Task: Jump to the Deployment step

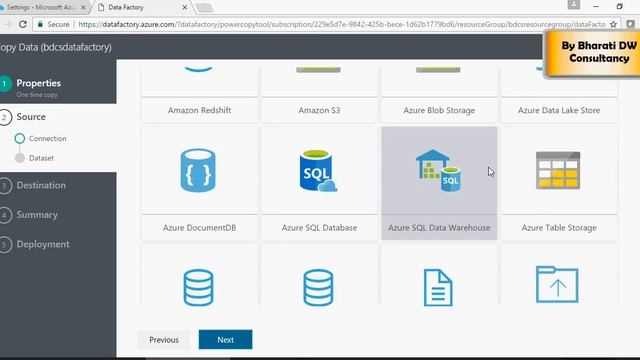Action: click(x=43, y=244)
